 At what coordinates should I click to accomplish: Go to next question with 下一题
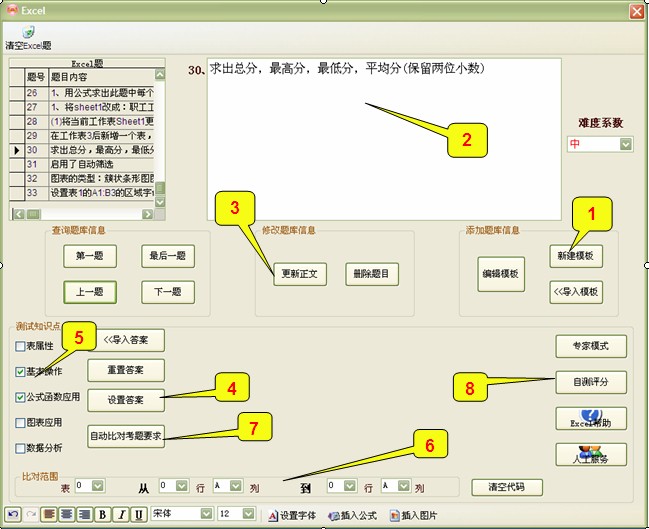168,292
